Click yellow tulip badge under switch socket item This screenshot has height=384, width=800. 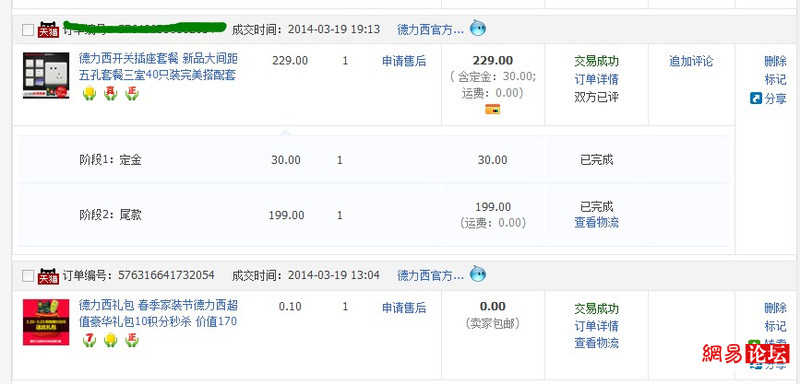coord(89,93)
